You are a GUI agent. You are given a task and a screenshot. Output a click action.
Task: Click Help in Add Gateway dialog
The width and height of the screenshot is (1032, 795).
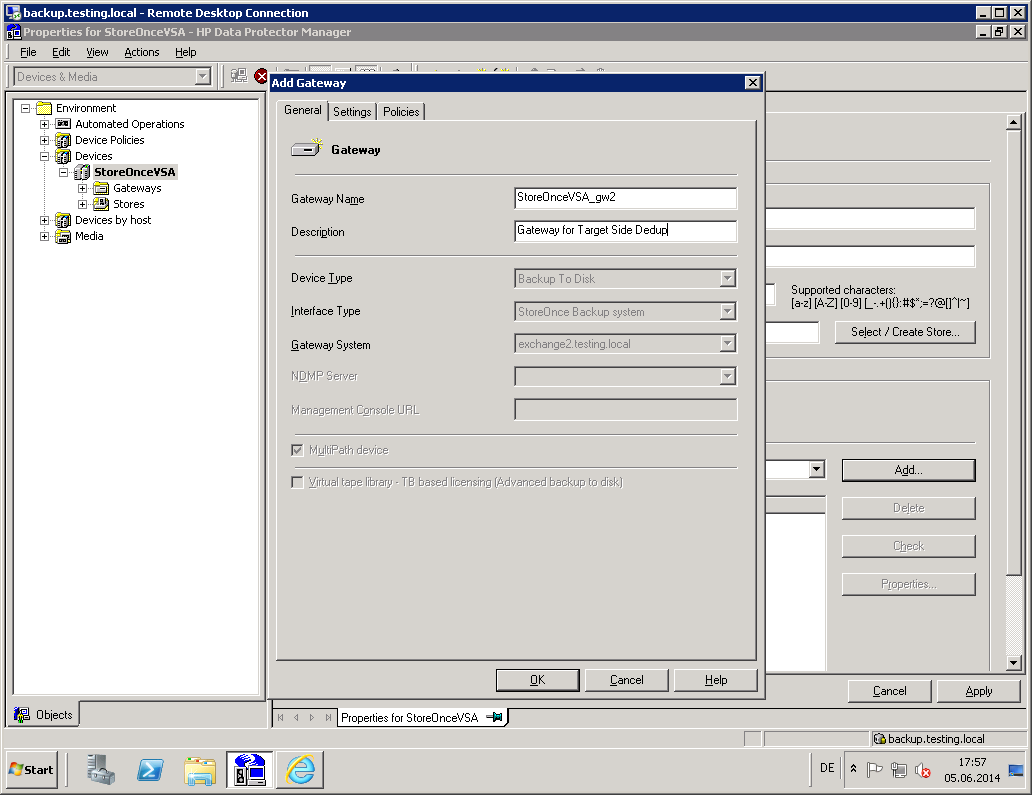point(716,680)
